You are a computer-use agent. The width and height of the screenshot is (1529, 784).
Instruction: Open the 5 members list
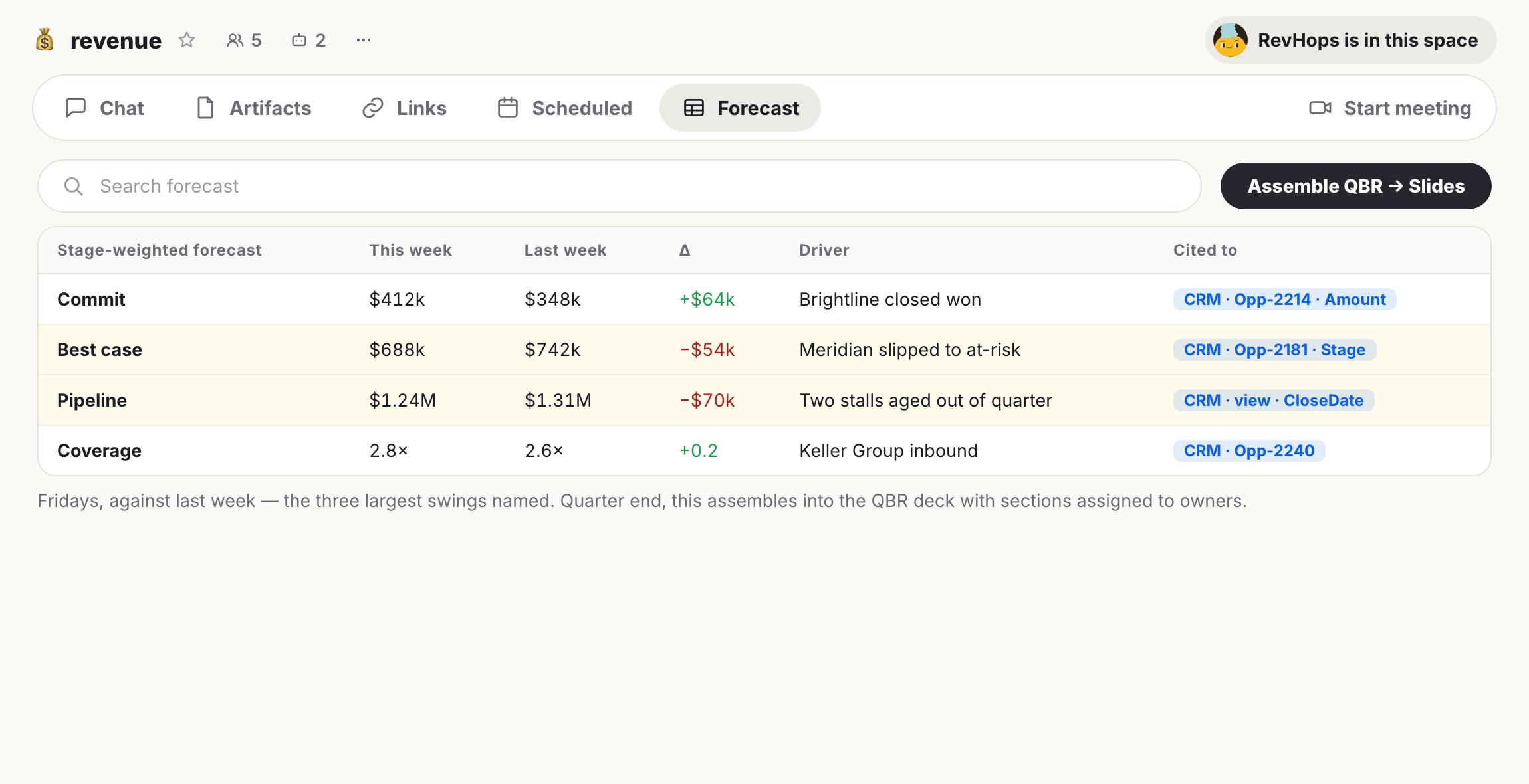[x=244, y=40]
